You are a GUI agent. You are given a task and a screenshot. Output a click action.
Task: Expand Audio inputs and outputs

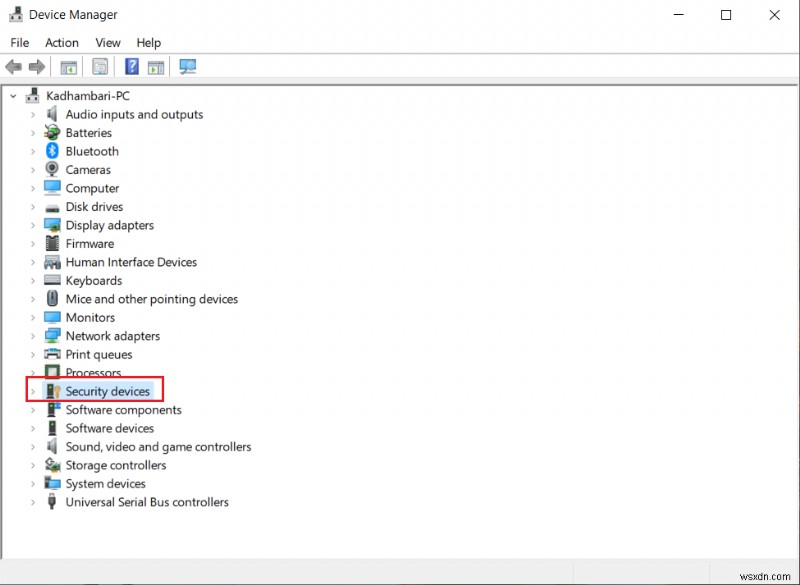coord(33,114)
